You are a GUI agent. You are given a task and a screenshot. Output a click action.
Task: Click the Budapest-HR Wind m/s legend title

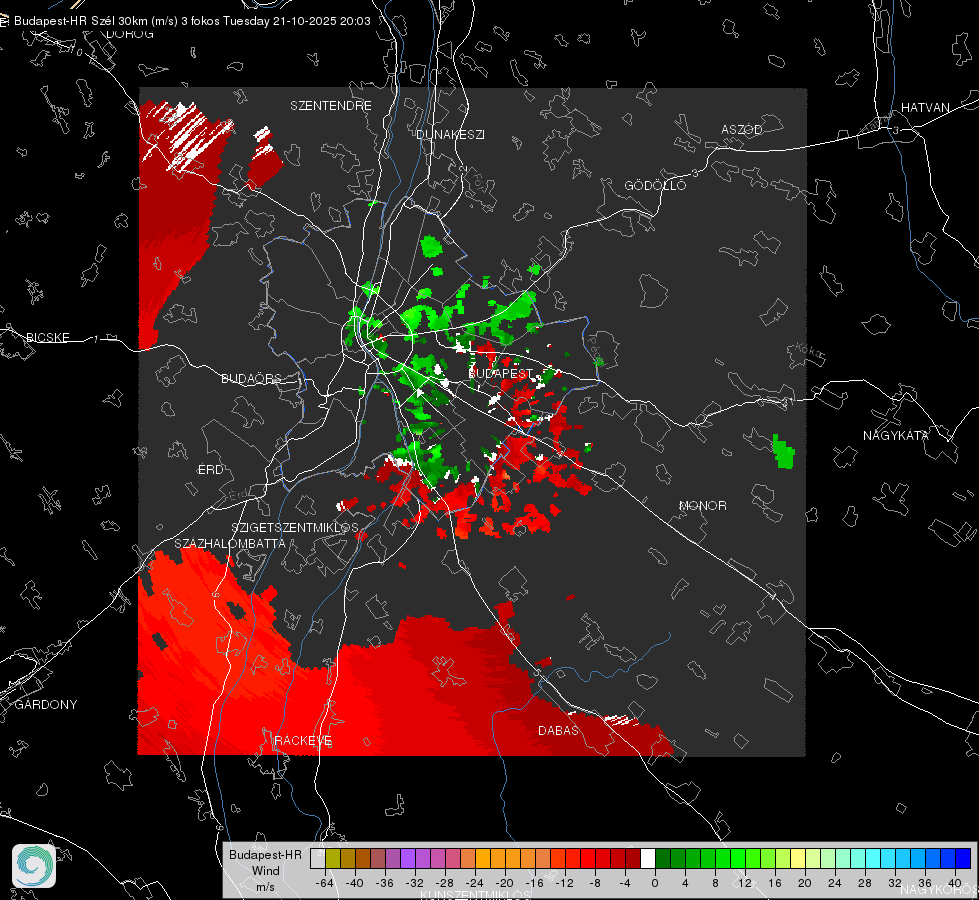[265, 871]
